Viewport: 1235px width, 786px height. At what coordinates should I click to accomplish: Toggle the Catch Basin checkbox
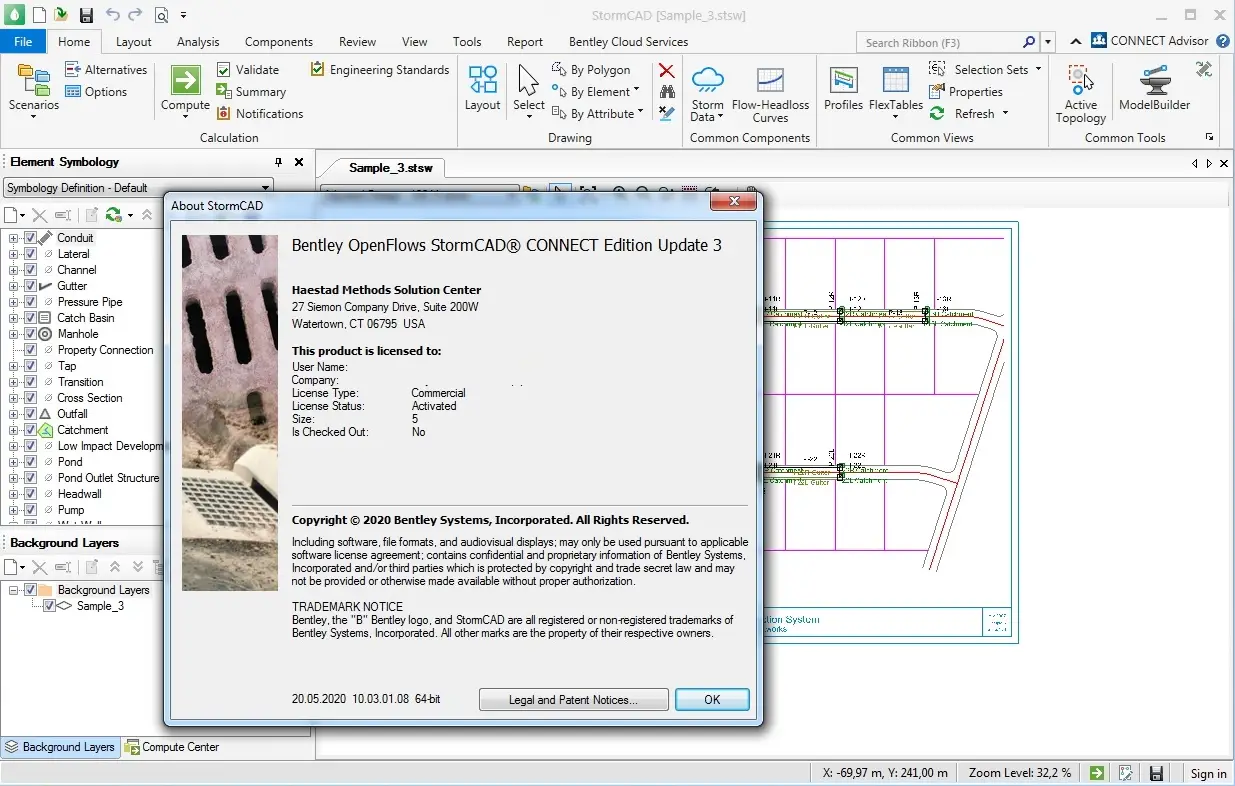pos(30,318)
